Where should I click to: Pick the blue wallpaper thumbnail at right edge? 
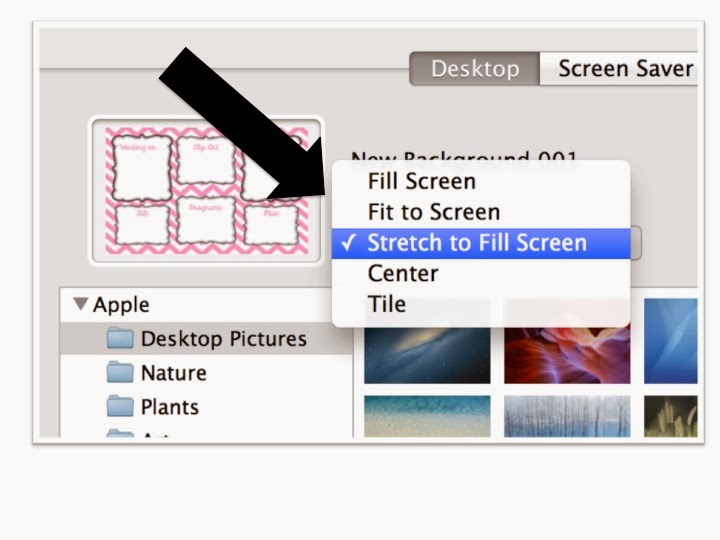click(670, 340)
